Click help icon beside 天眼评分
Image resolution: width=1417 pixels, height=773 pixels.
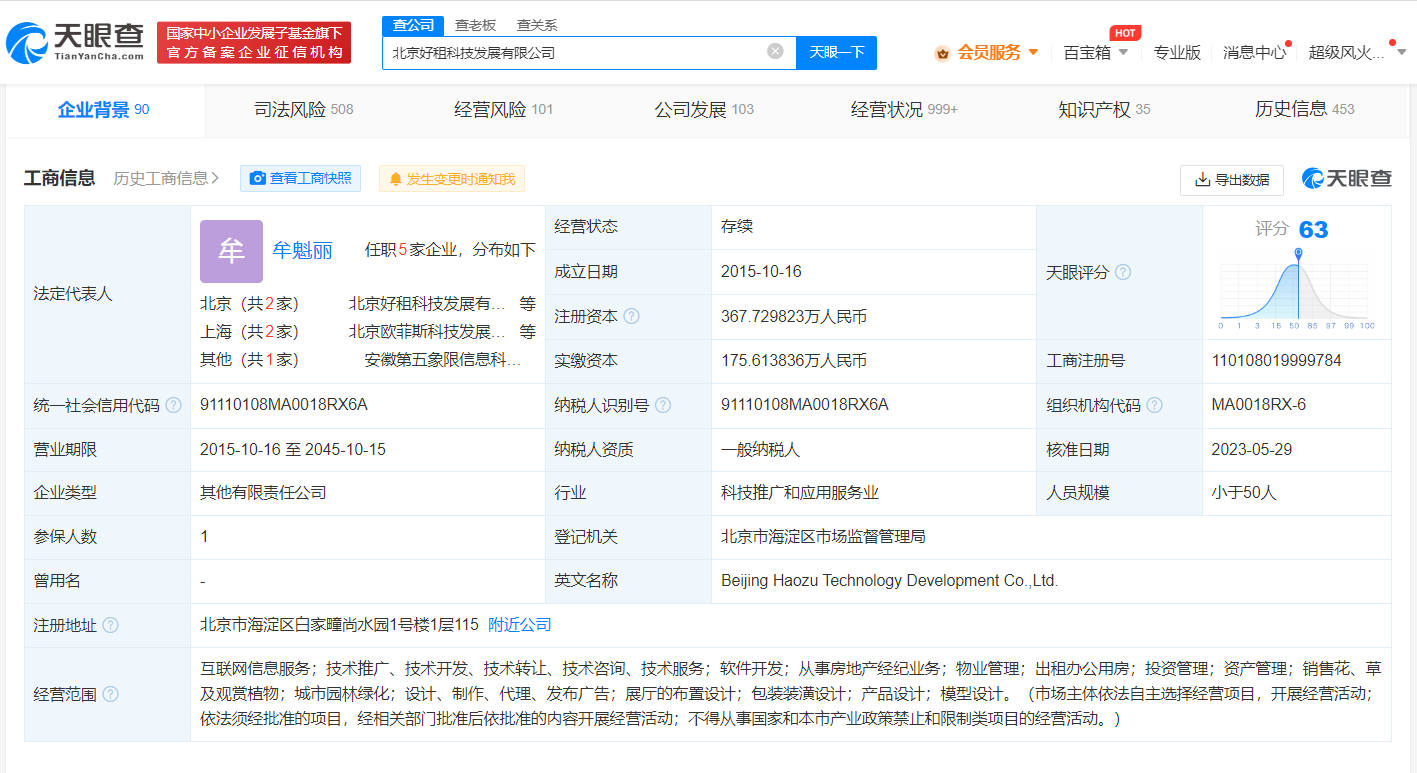click(1123, 272)
